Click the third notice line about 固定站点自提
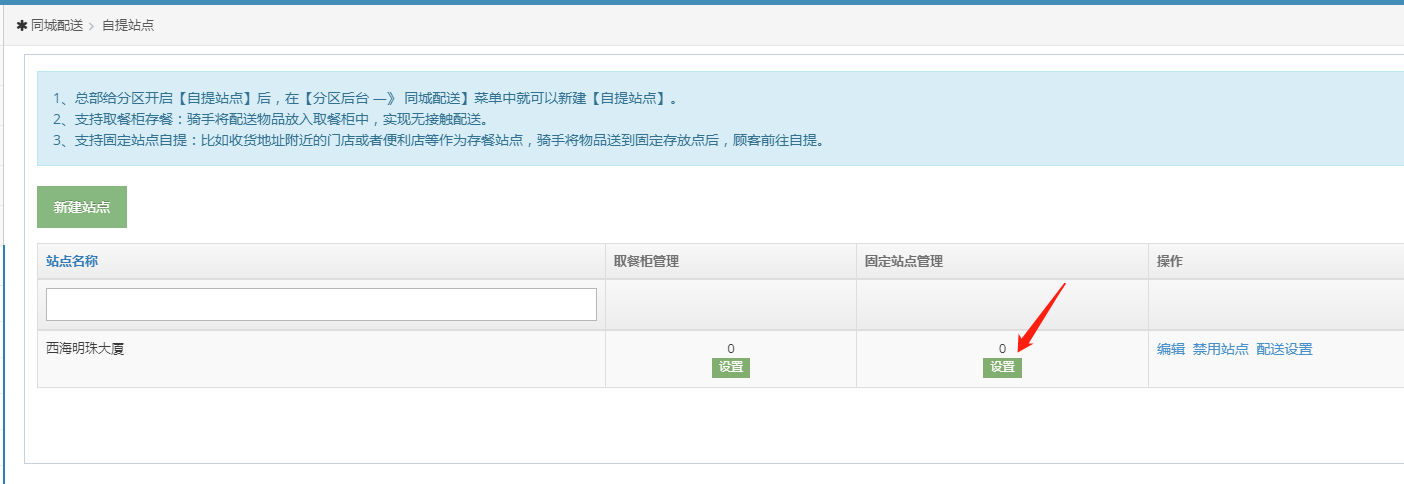 (x=440, y=140)
